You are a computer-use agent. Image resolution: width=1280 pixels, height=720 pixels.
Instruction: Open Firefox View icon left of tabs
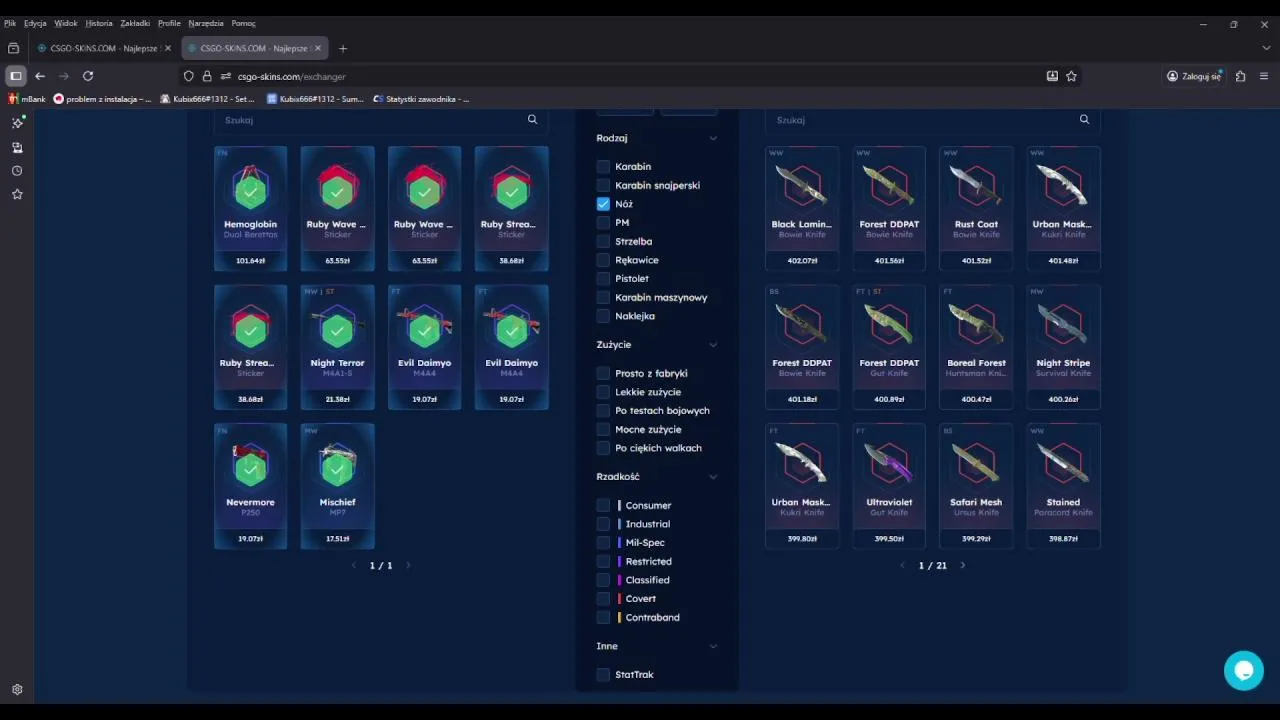tap(13, 48)
